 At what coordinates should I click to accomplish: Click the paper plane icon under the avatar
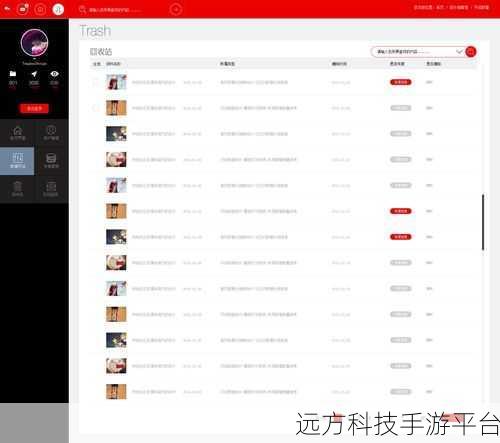pyautogui.click(x=34, y=74)
